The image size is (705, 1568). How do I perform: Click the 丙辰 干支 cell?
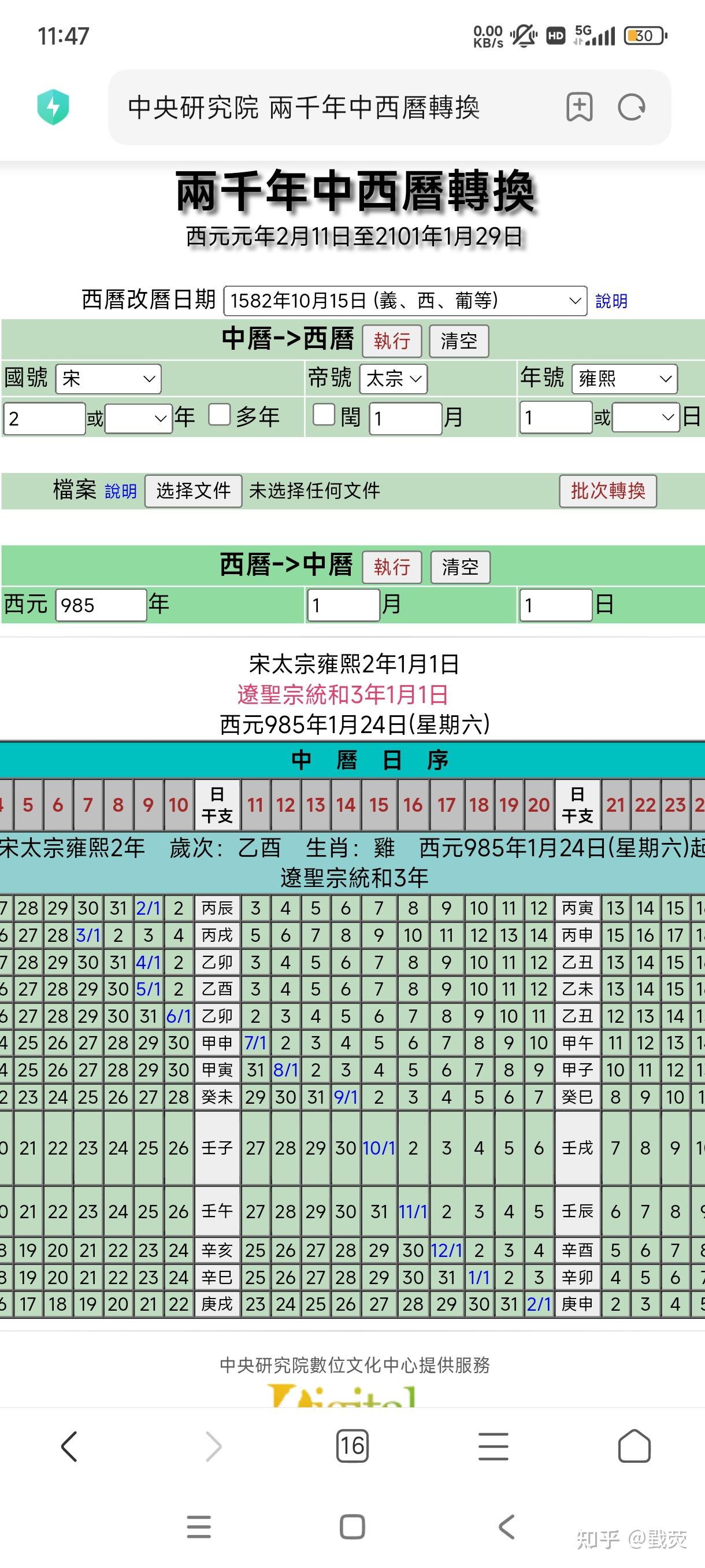point(217,908)
